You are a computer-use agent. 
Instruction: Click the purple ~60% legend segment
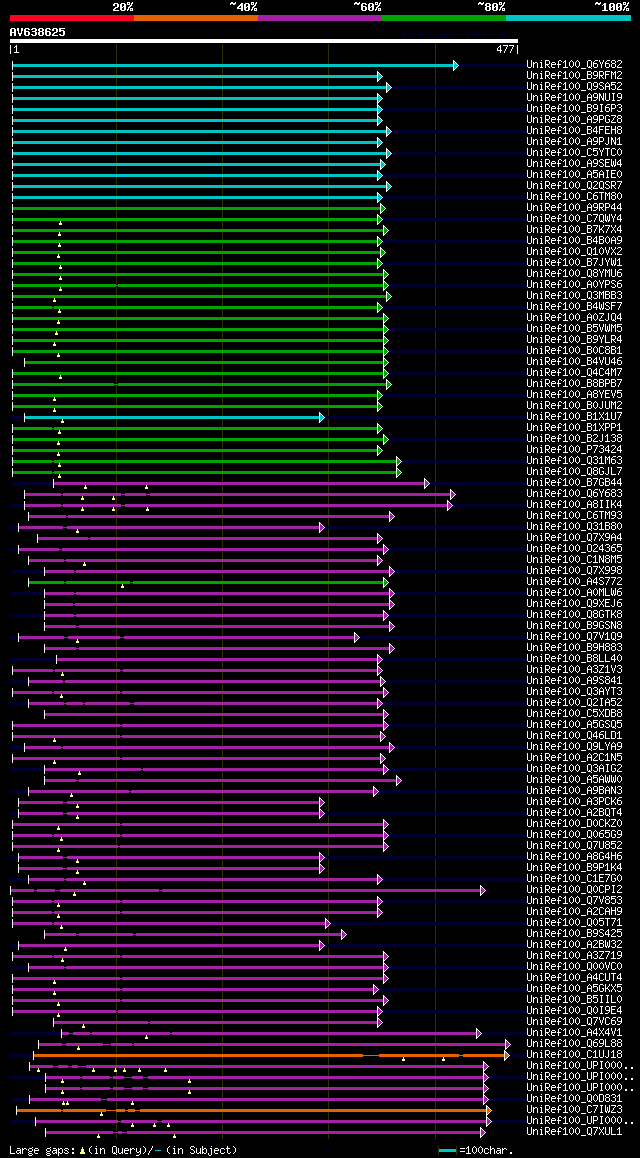point(320,17)
